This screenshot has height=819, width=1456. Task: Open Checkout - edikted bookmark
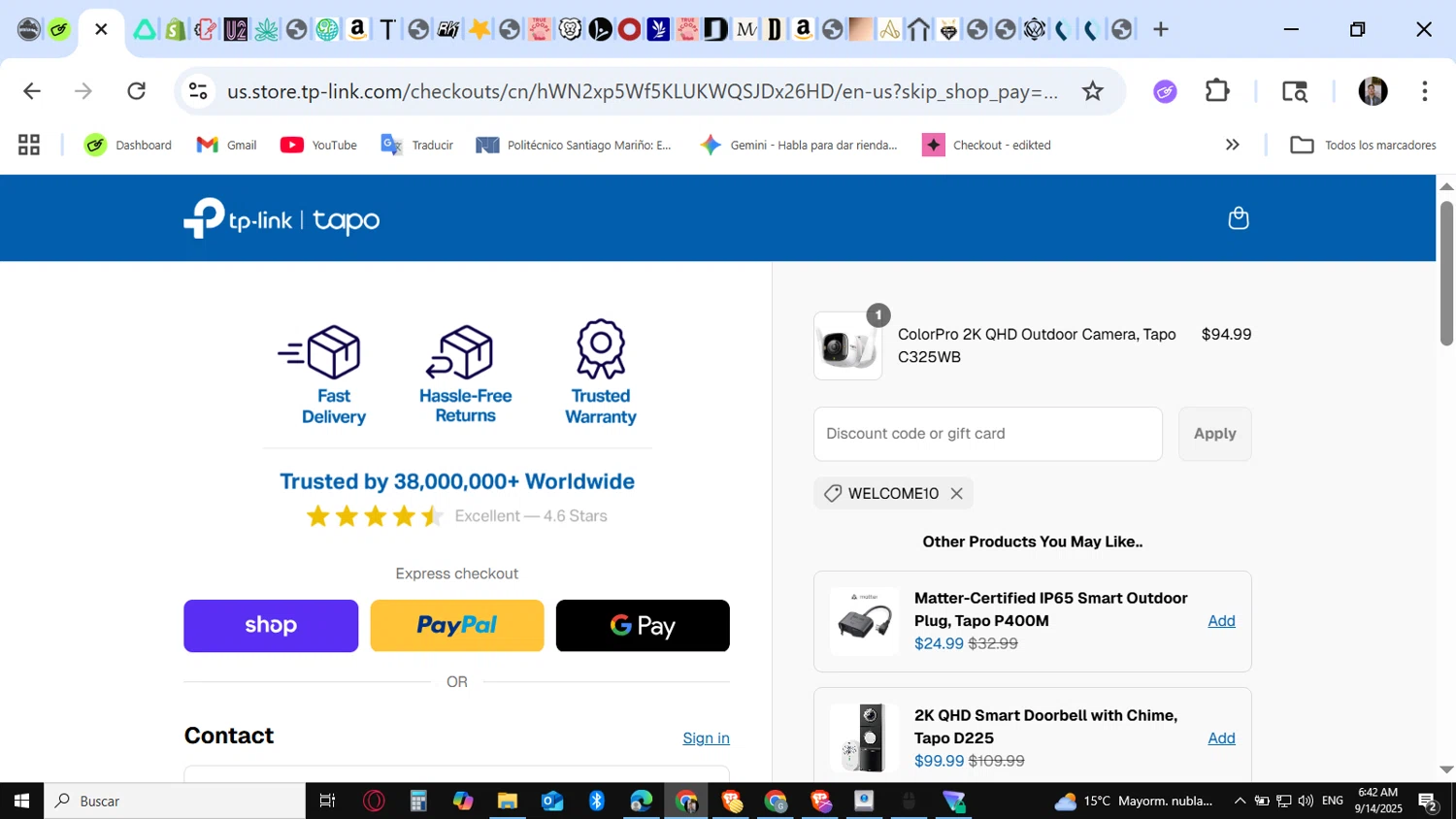click(987, 145)
